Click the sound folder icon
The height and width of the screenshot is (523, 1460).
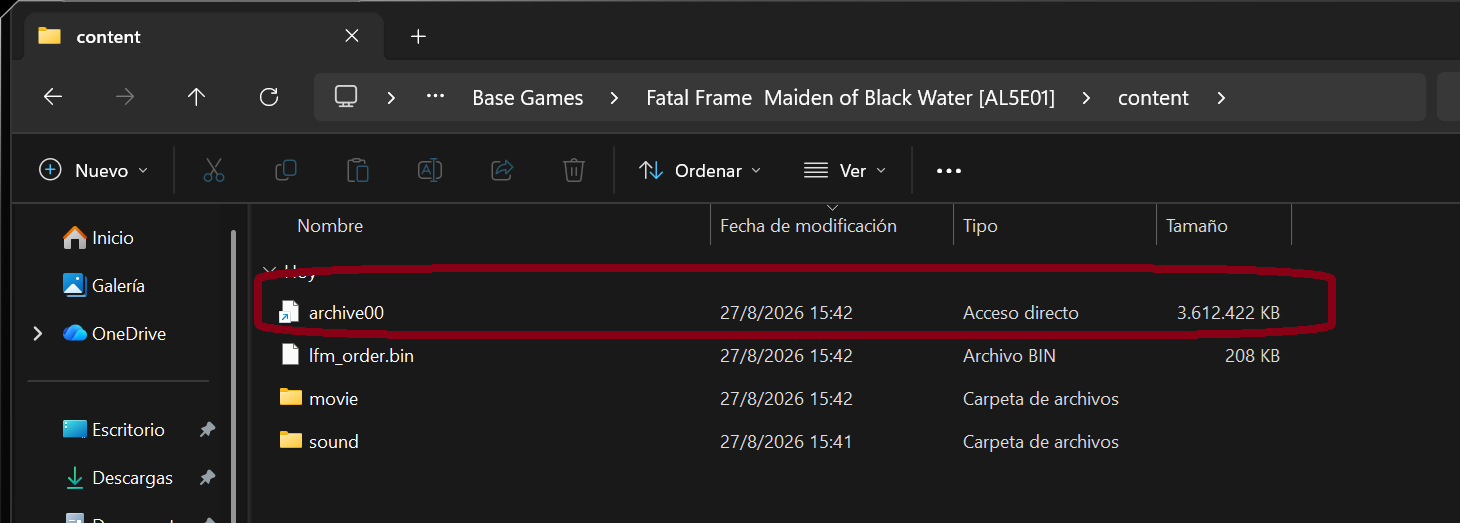click(290, 440)
